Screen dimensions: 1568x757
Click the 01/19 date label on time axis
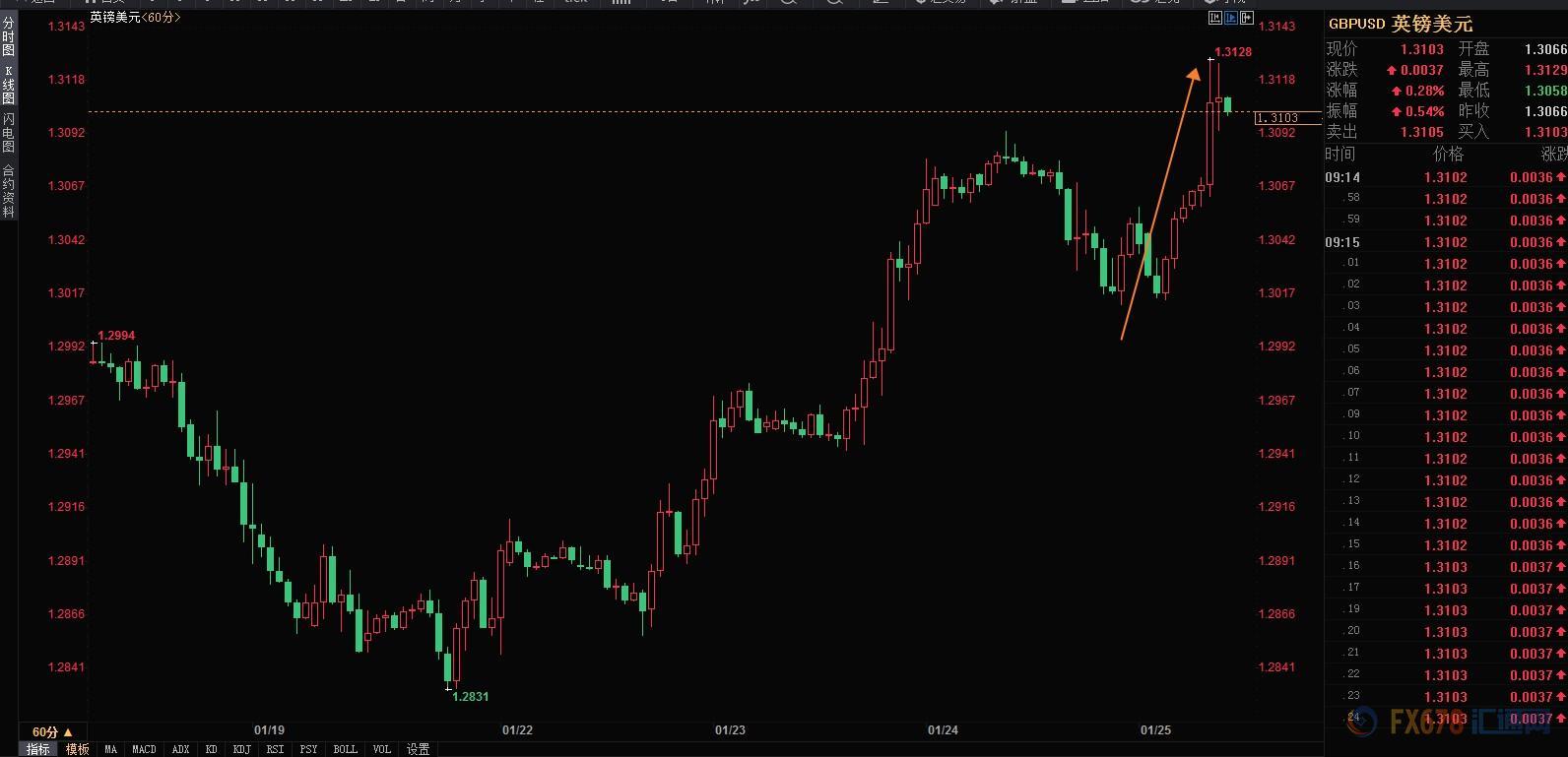coord(269,730)
